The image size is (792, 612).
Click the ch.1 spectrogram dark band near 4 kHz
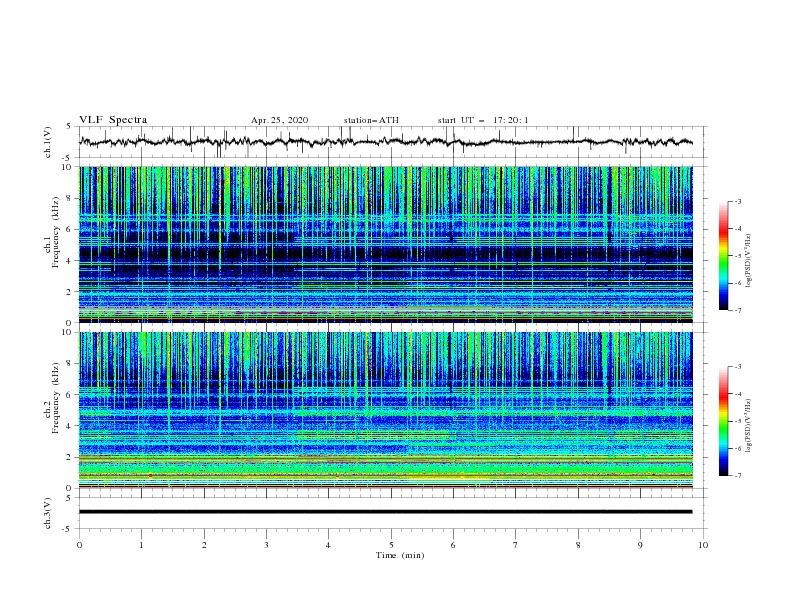[x=385, y=253]
